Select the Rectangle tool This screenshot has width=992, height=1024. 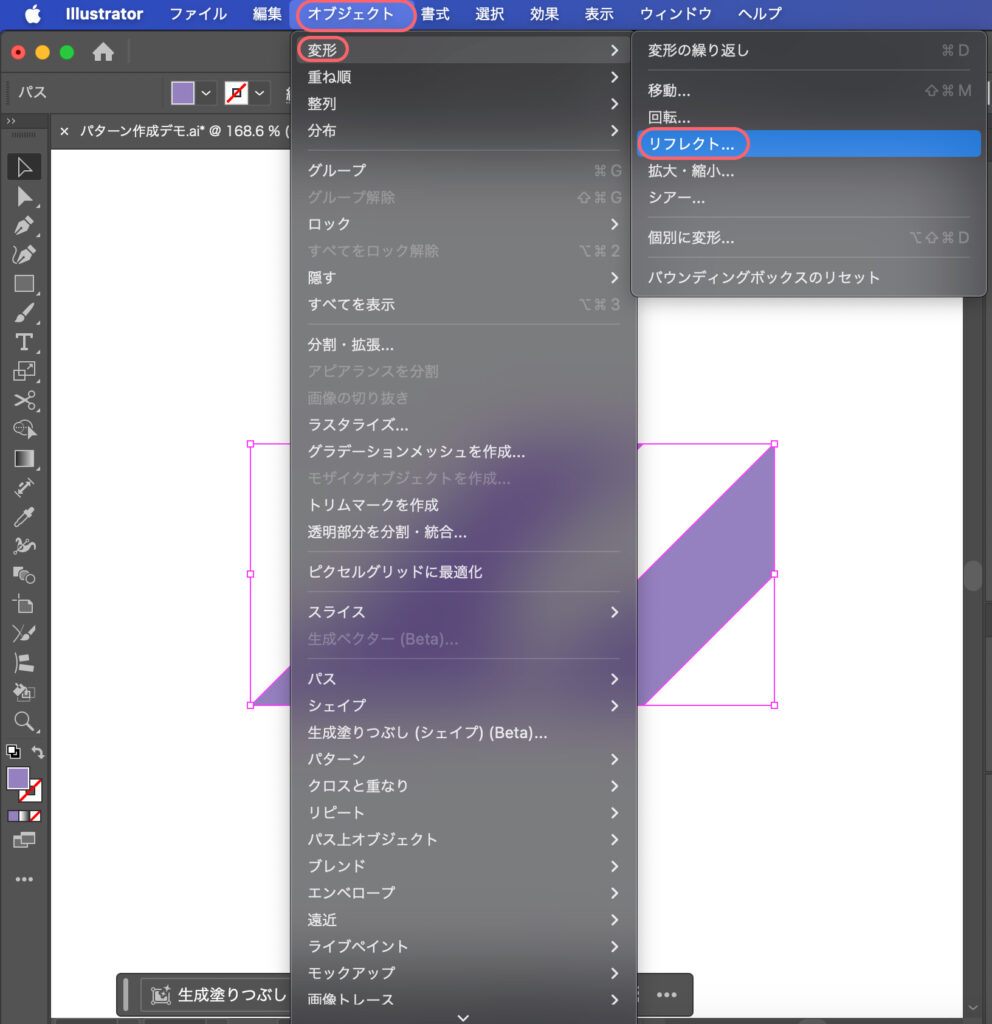[24, 284]
